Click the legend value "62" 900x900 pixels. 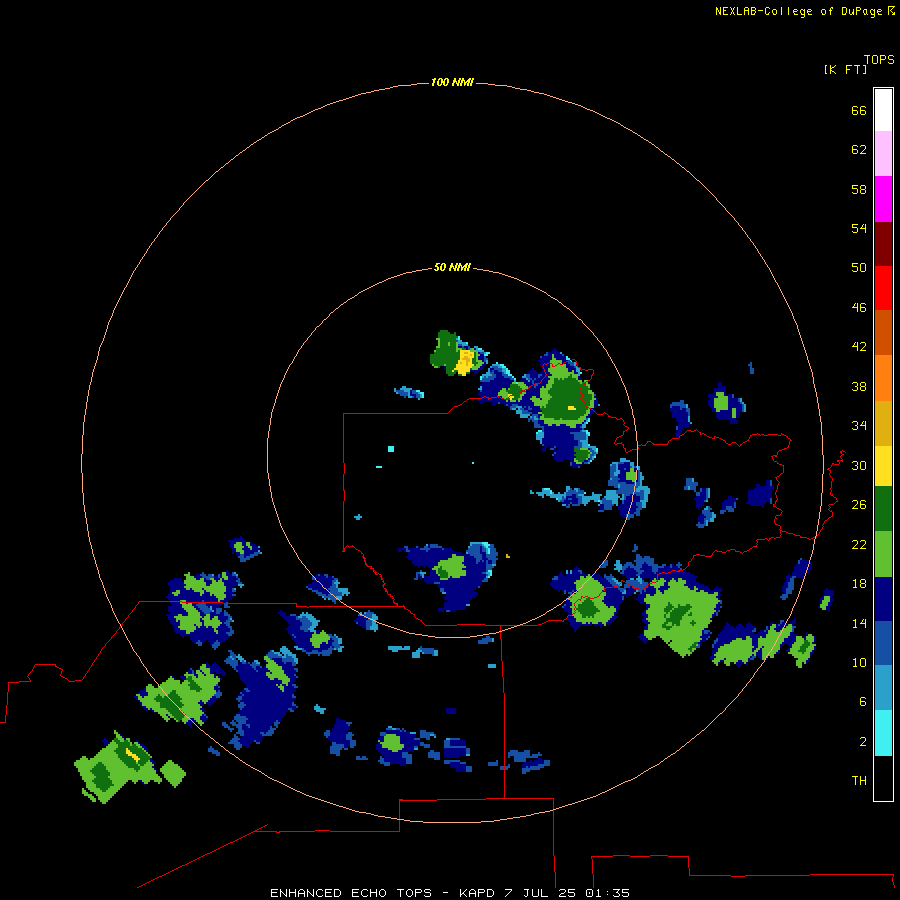pos(859,150)
